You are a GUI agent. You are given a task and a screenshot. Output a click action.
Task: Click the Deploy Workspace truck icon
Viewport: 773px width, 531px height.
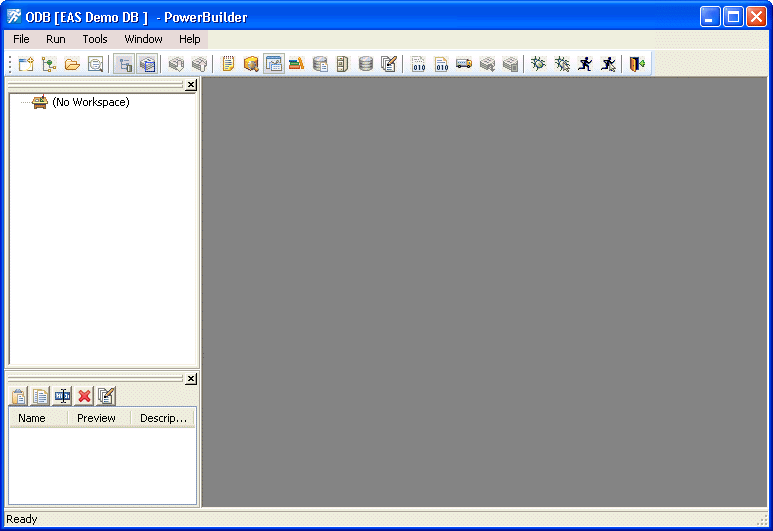[464, 64]
